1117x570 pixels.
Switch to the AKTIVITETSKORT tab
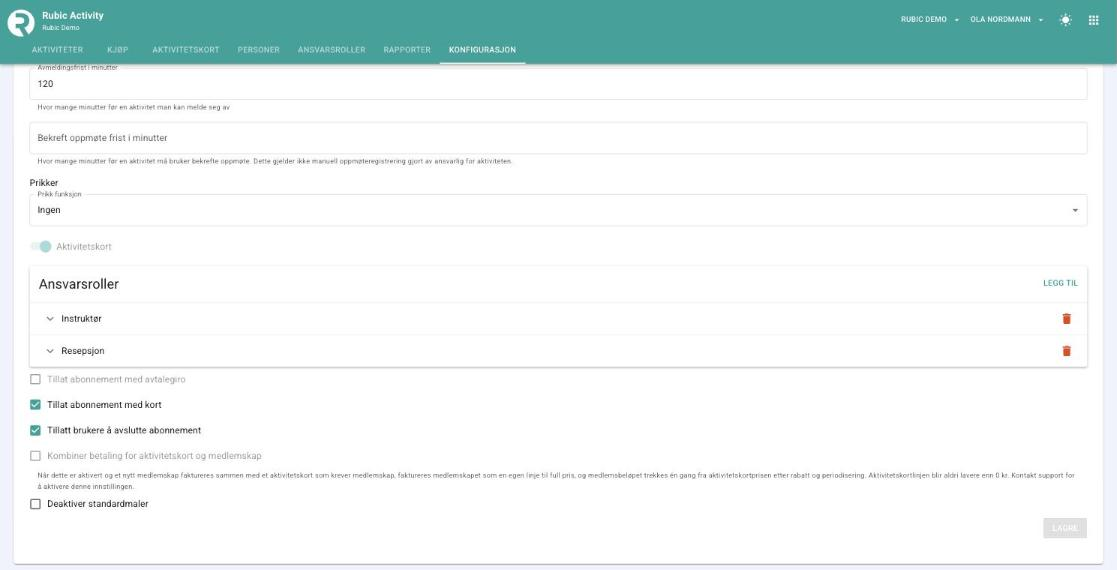pos(186,50)
